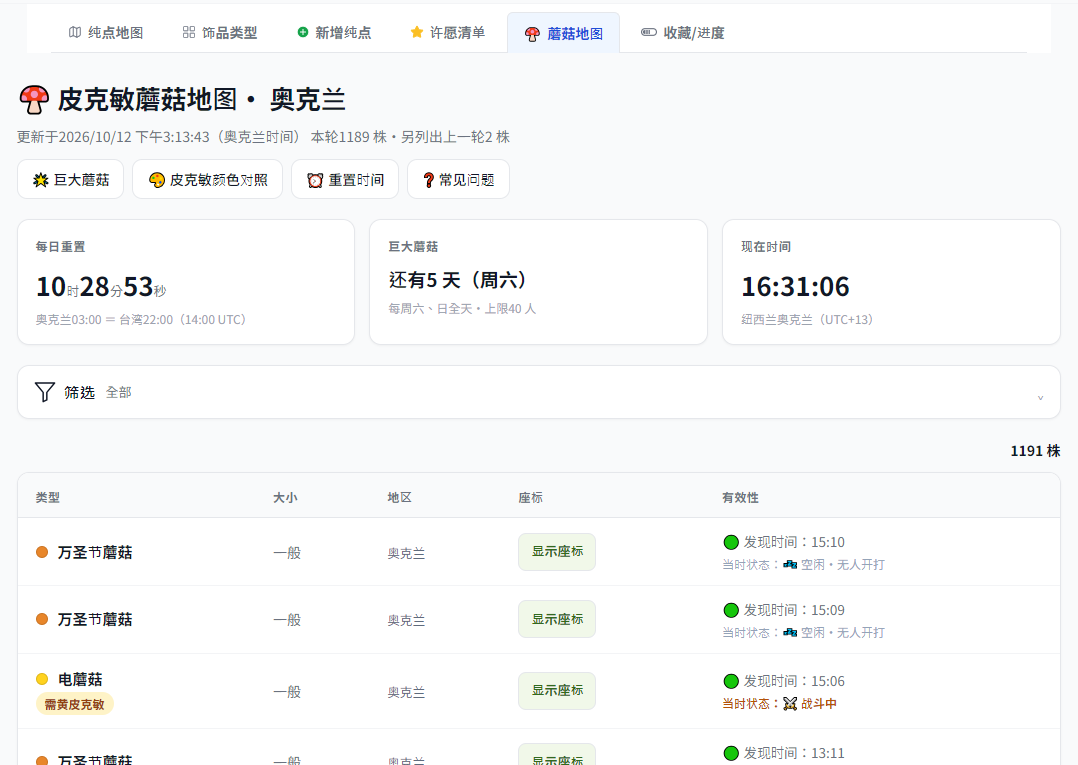
Task: Open the 新增纯点 tab
Action: pyautogui.click(x=333, y=32)
